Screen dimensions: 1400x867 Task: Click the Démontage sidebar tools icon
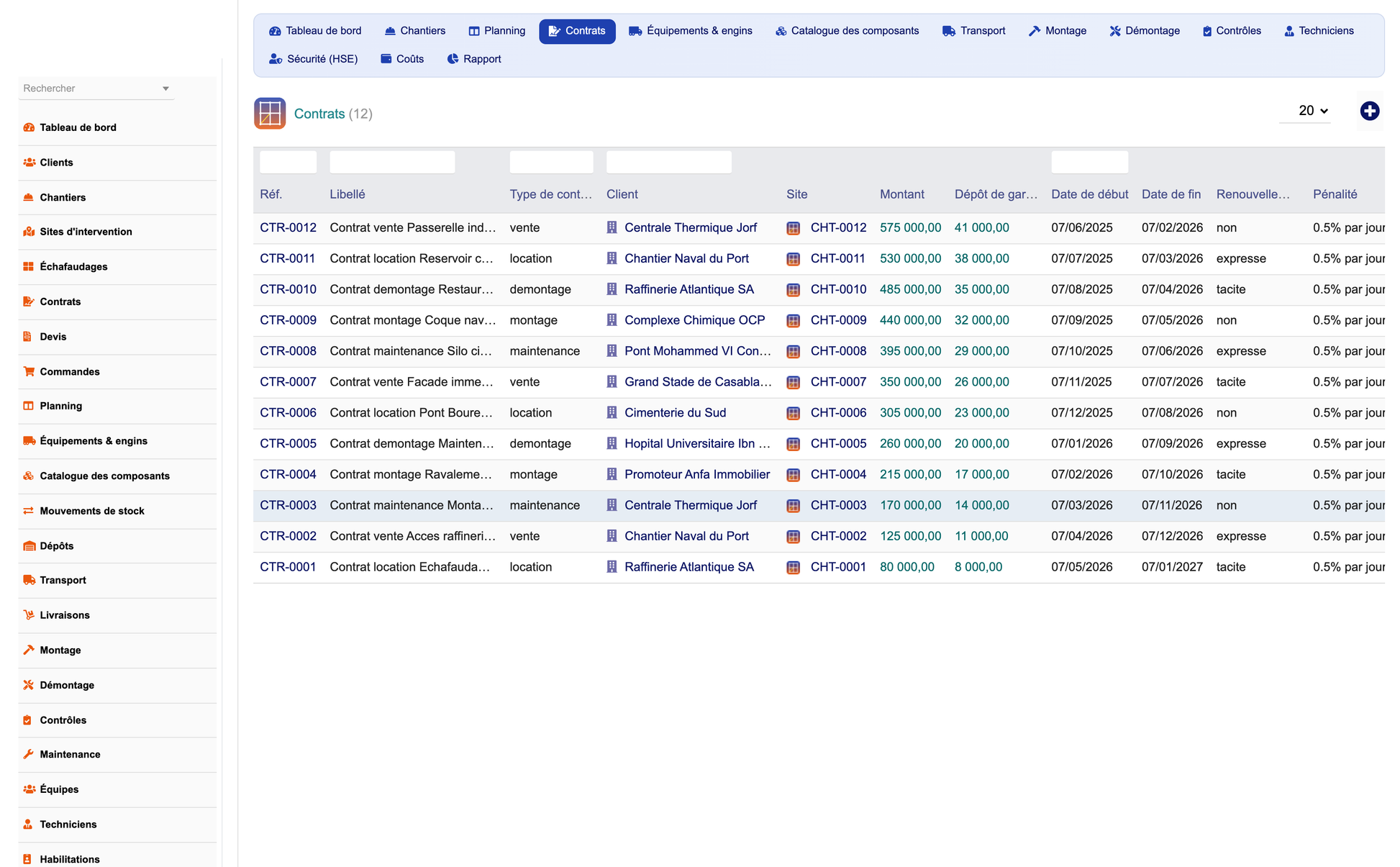click(x=29, y=685)
